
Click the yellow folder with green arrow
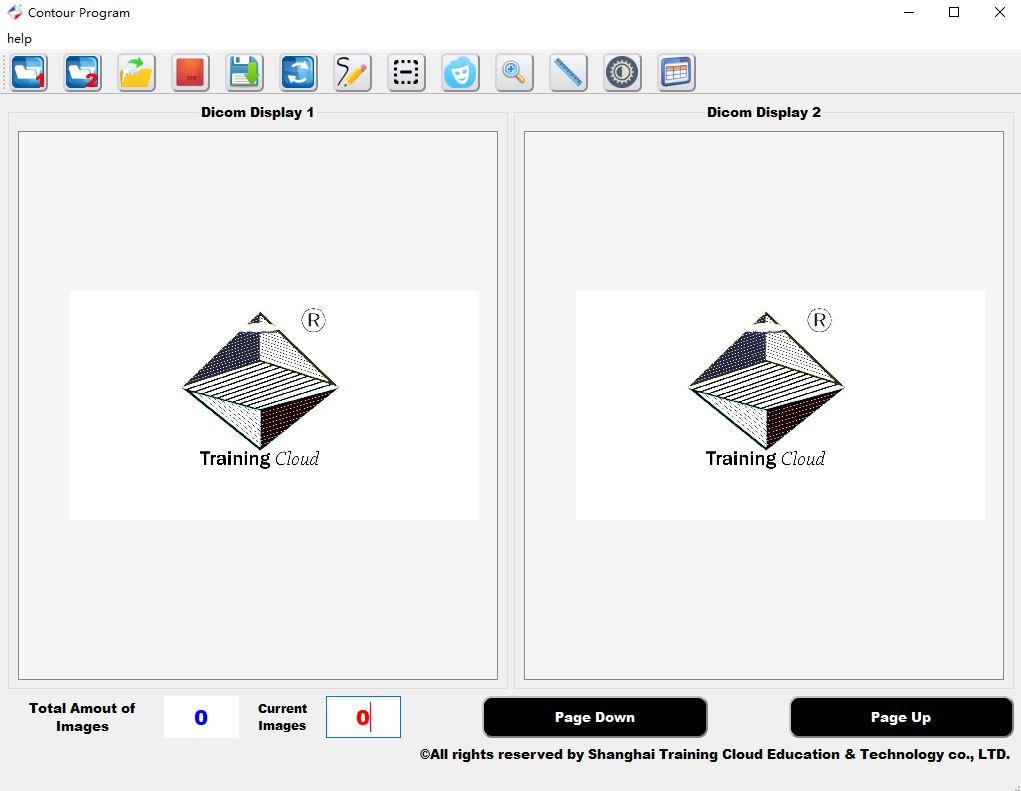137,73
